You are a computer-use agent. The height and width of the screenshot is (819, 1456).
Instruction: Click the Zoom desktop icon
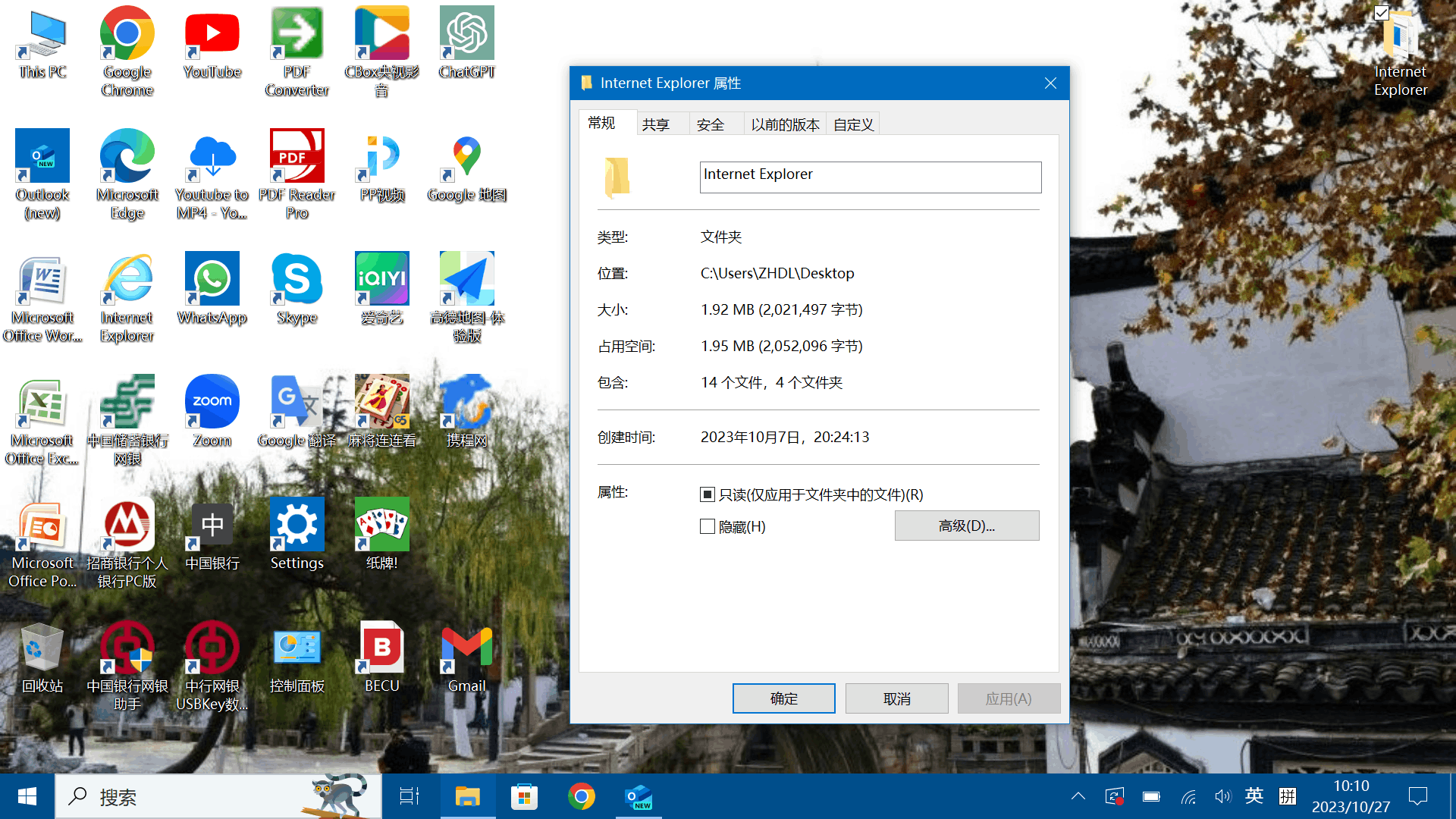[x=212, y=403]
